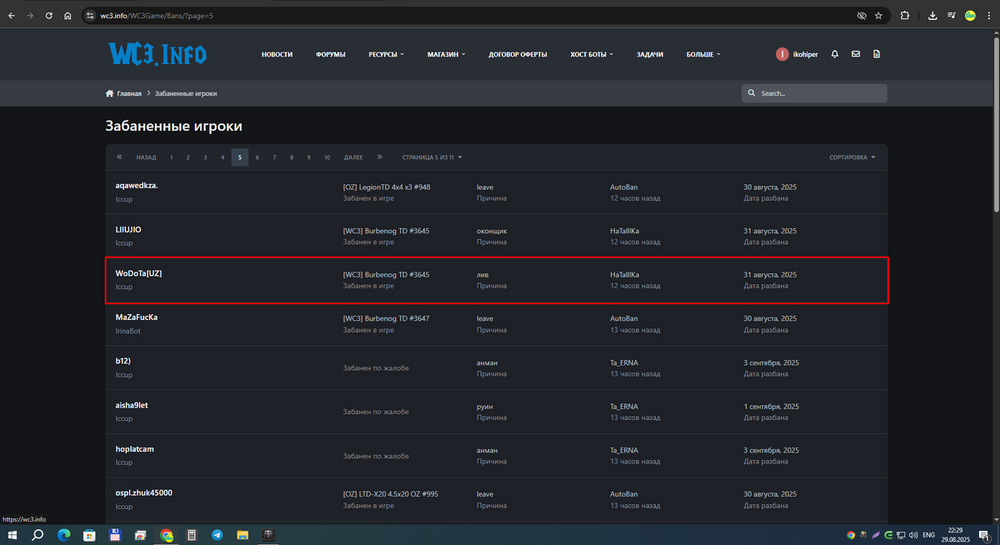
Task: Open banned player WoDoTa[UZ] entry
Action: click(x=138, y=273)
